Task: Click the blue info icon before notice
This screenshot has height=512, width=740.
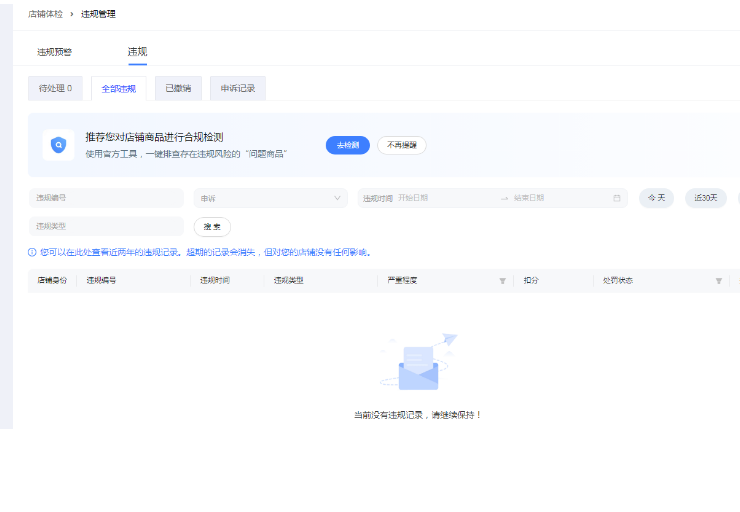Action: point(32,252)
